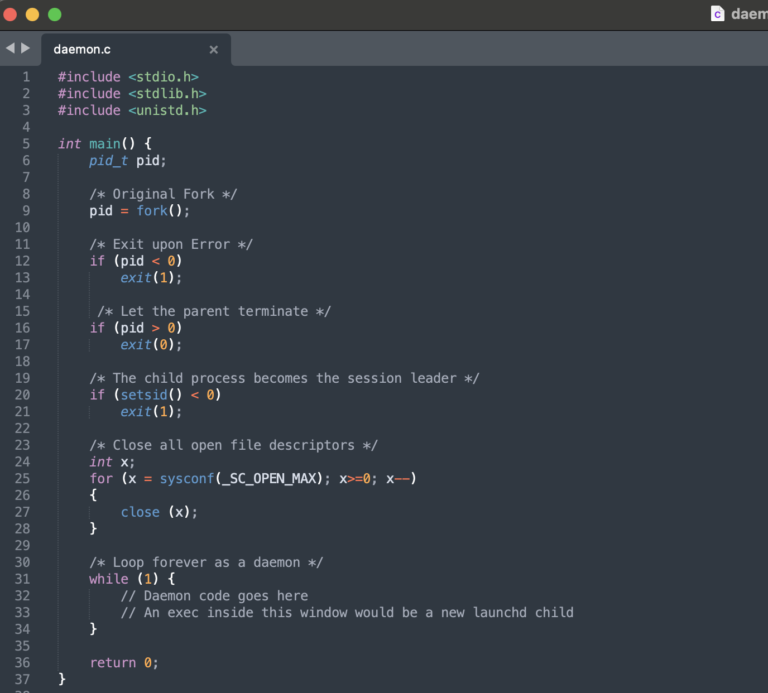The height and width of the screenshot is (693, 768).
Task: Click the #include <unistd.h> line
Action: click(132, 111)
